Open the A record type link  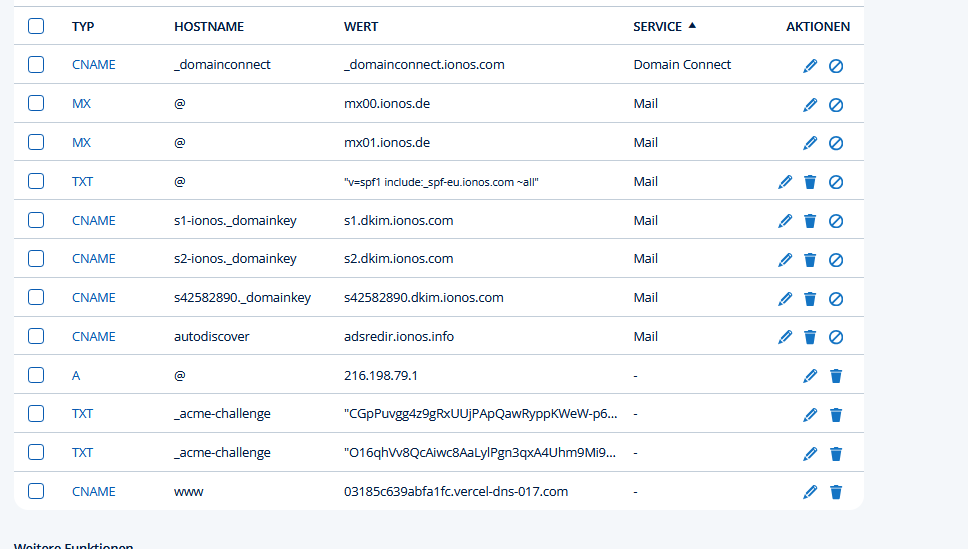pyautogui.click(x=76, y=376)
